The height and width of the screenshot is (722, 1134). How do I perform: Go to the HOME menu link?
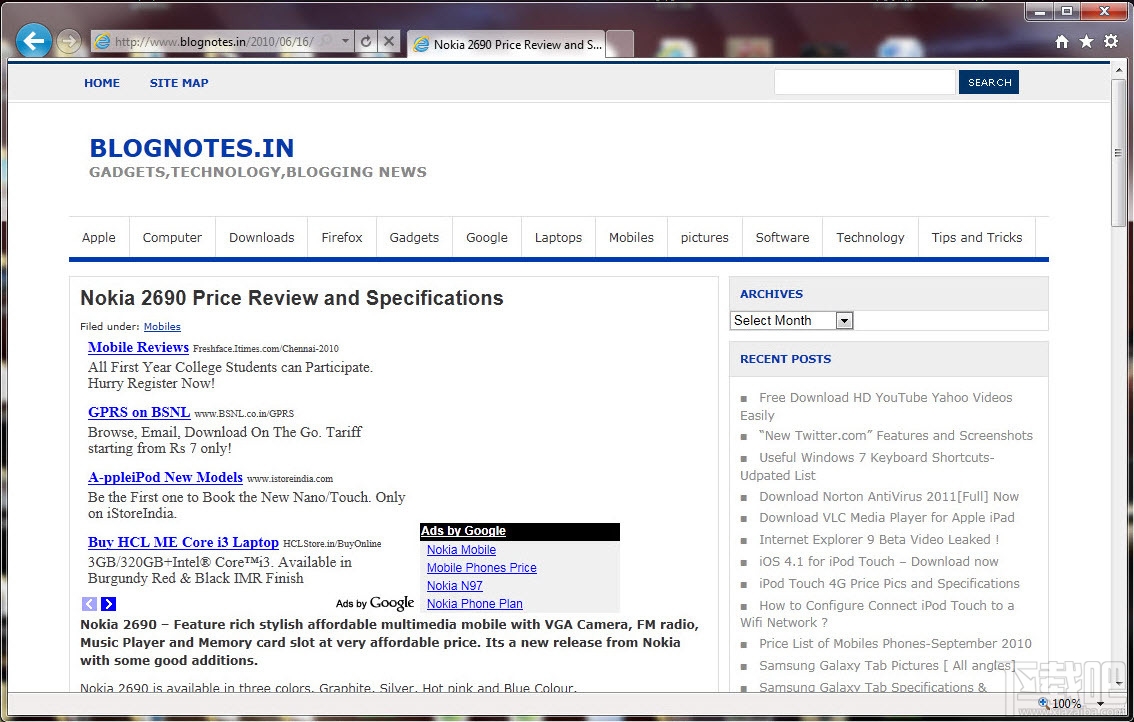pyautogui.click(x=102, y=83)
